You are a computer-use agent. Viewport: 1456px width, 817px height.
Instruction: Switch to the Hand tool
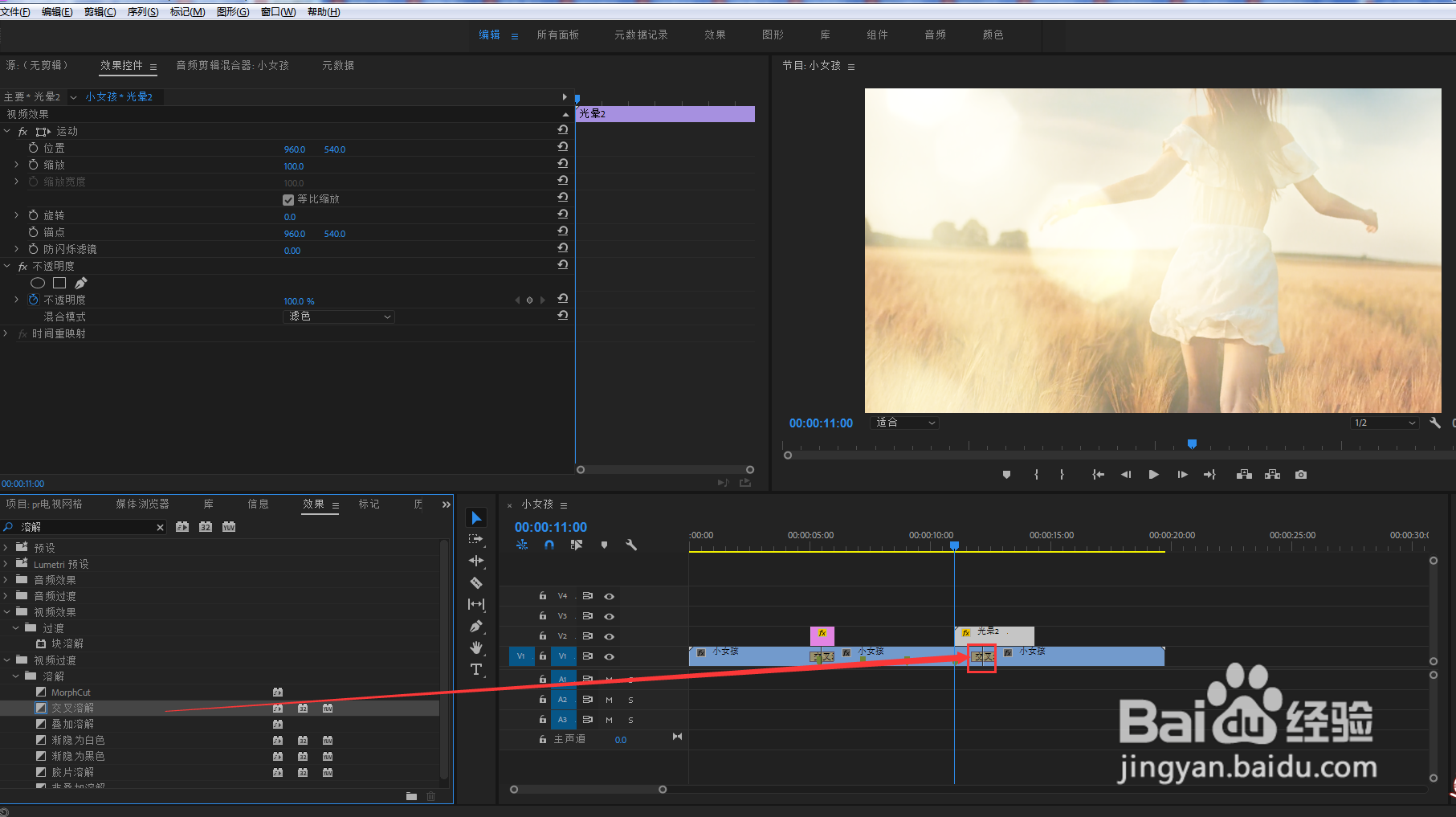pyautogui.click(x=476, y=647)
